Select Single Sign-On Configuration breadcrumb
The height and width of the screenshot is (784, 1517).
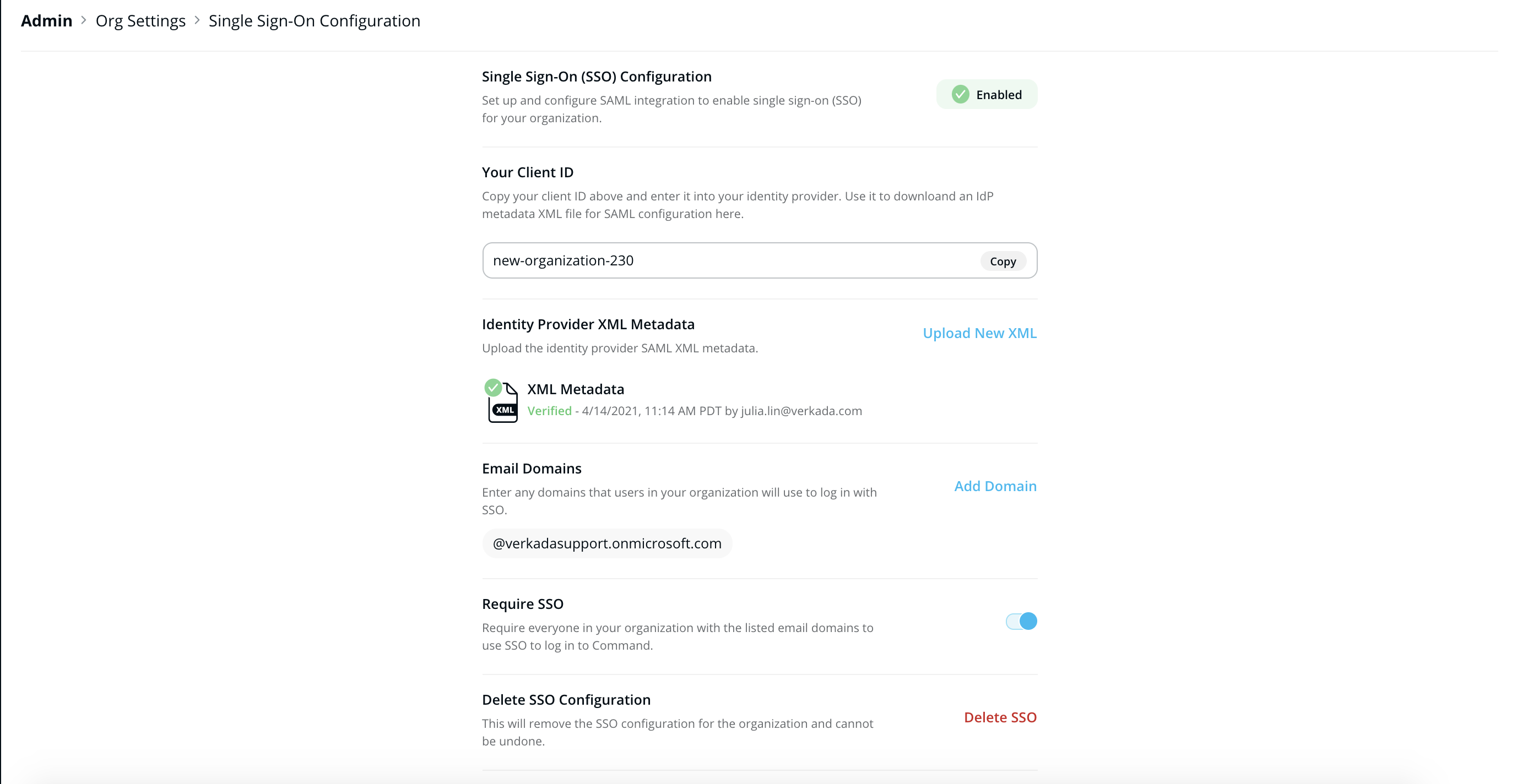[x=315, y=20]
